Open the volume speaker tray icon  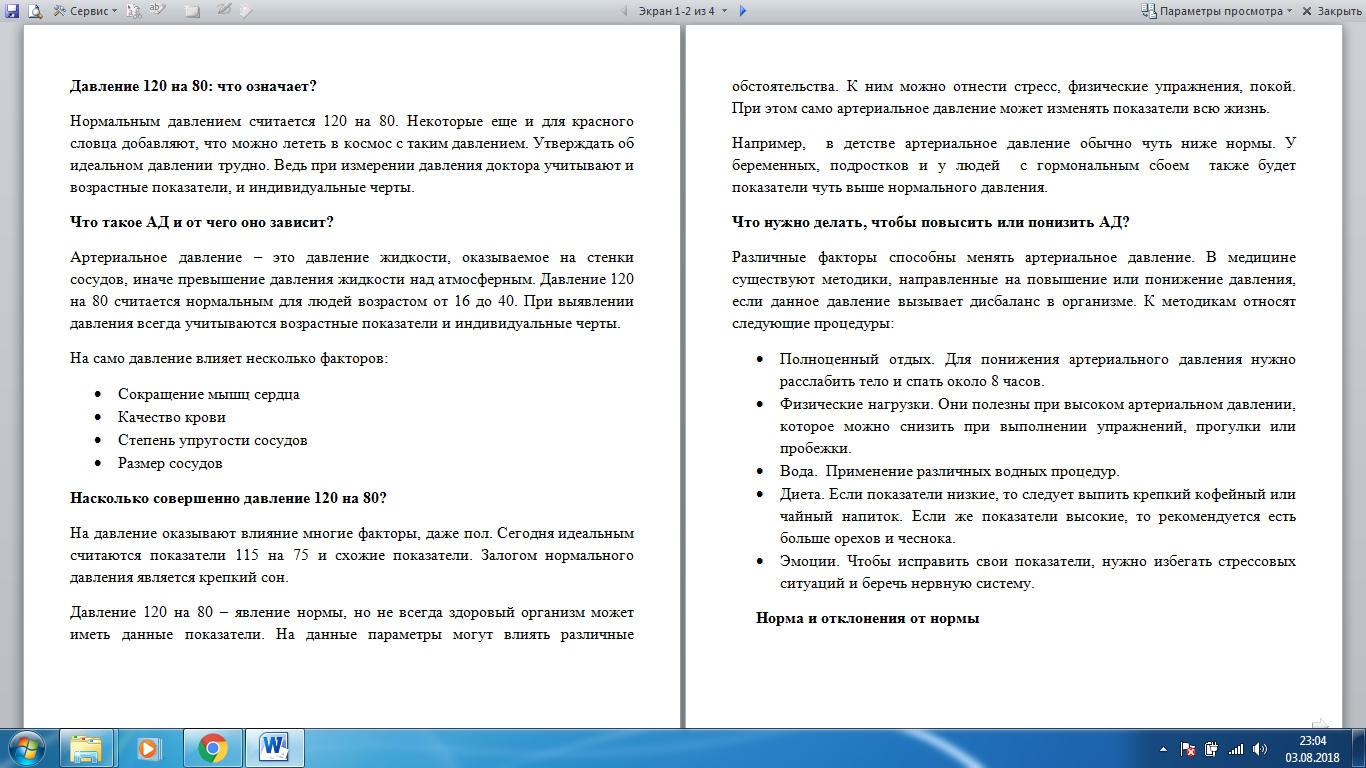point(1259,748)
